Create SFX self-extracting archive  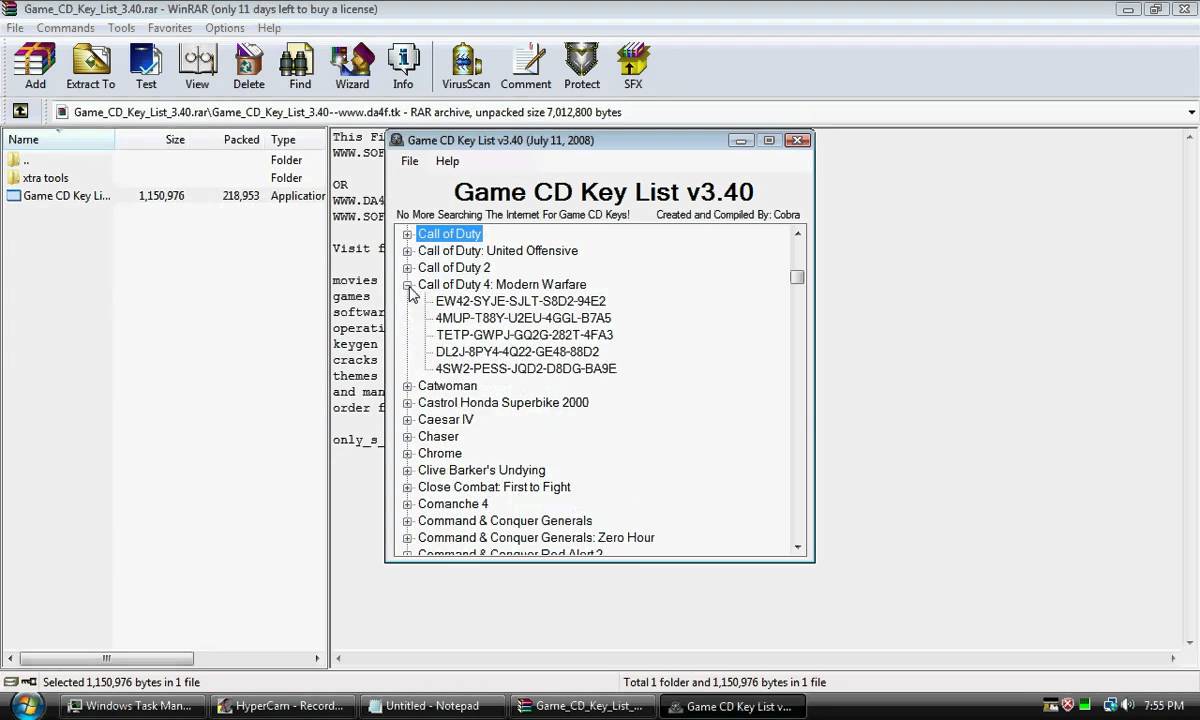[x=633, y=67]
